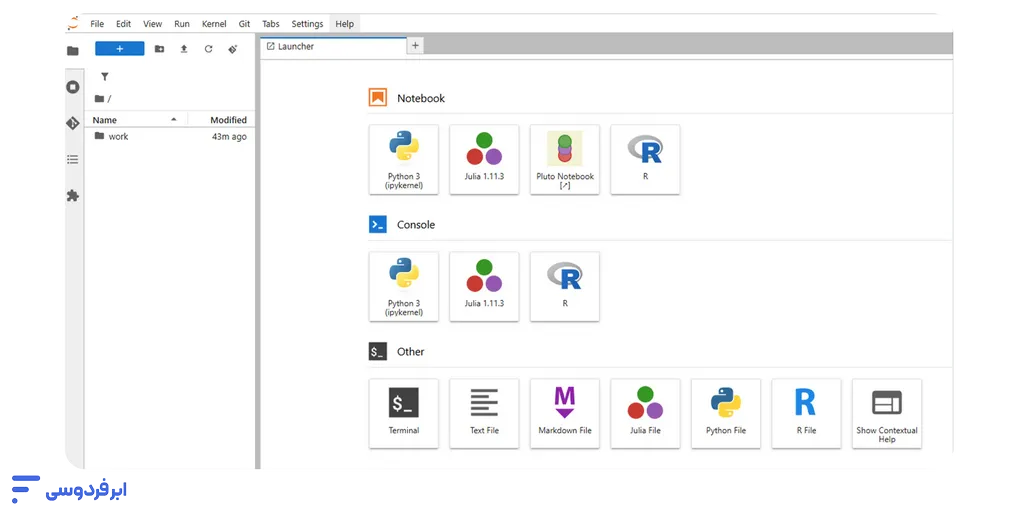Sort files by Name column header
1024x515 pixels.
[105, 120]
